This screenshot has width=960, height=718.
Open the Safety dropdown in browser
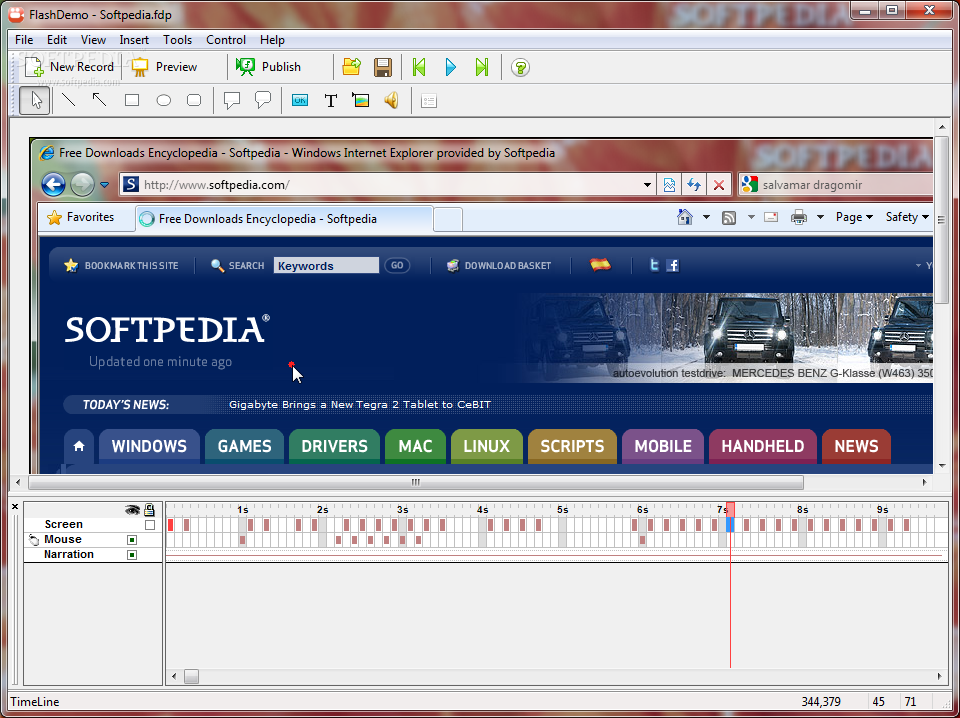click(x=907, y=217)
